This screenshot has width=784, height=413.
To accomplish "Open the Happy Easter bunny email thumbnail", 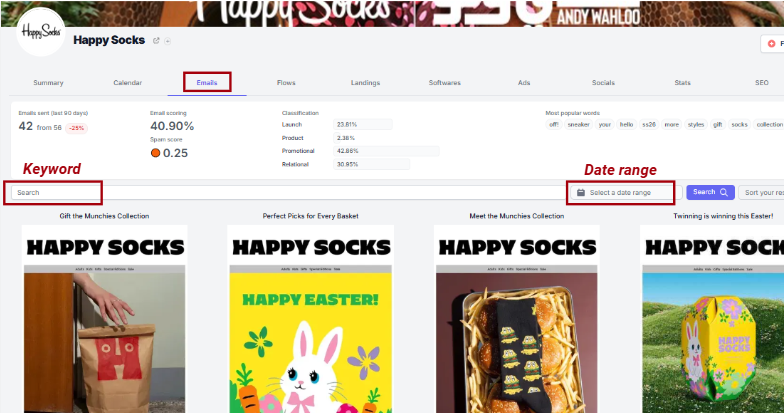I will tap(310, 319).
